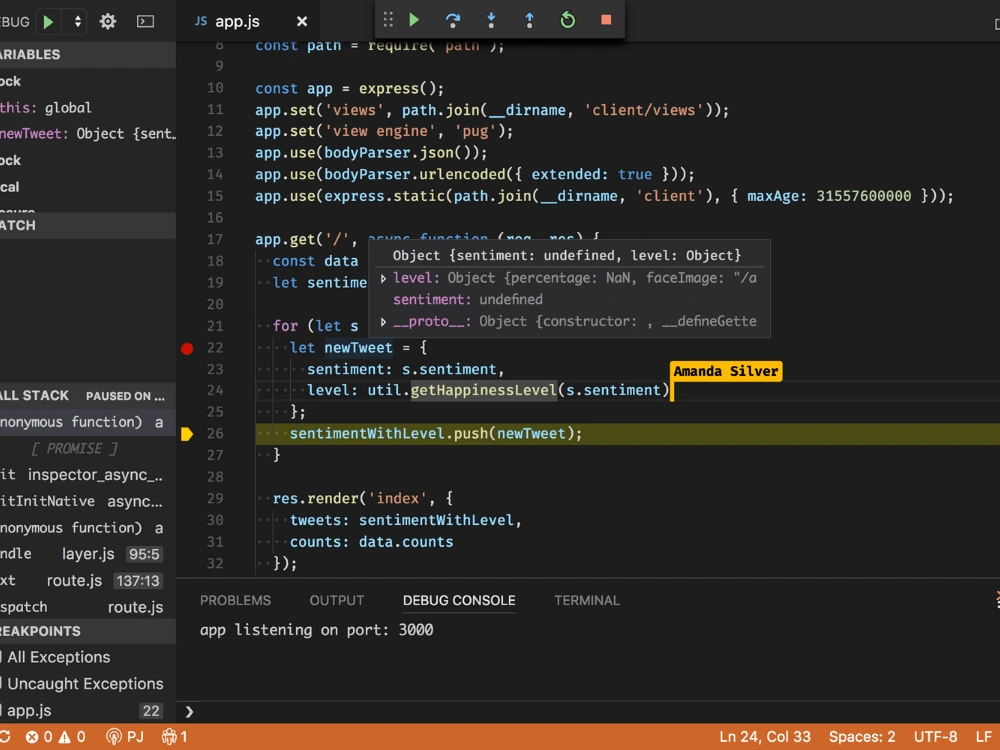Collapse the BREAKPOINTS section header
The height and width of the screenshot is (750, 1000).
(87, 631)
